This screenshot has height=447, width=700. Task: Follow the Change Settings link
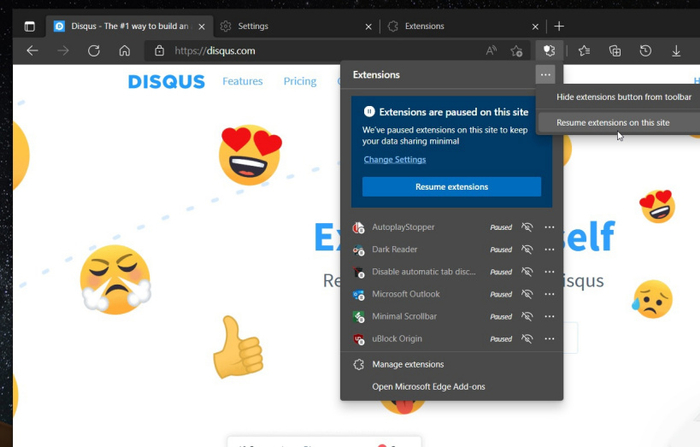pyautogui.click(x=395, y=159)
